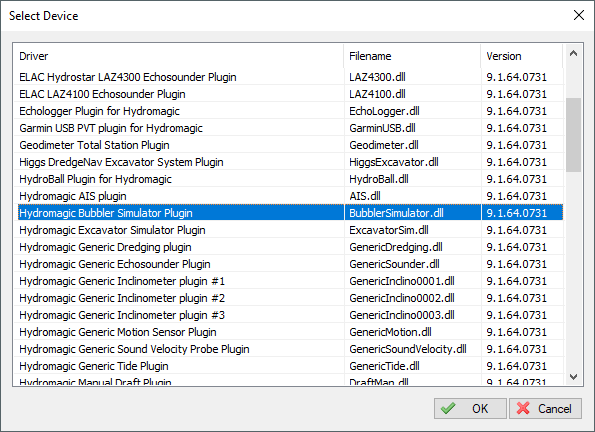
Task: Click the LAZ4100.dll filename cell
Action: [412, 94]
